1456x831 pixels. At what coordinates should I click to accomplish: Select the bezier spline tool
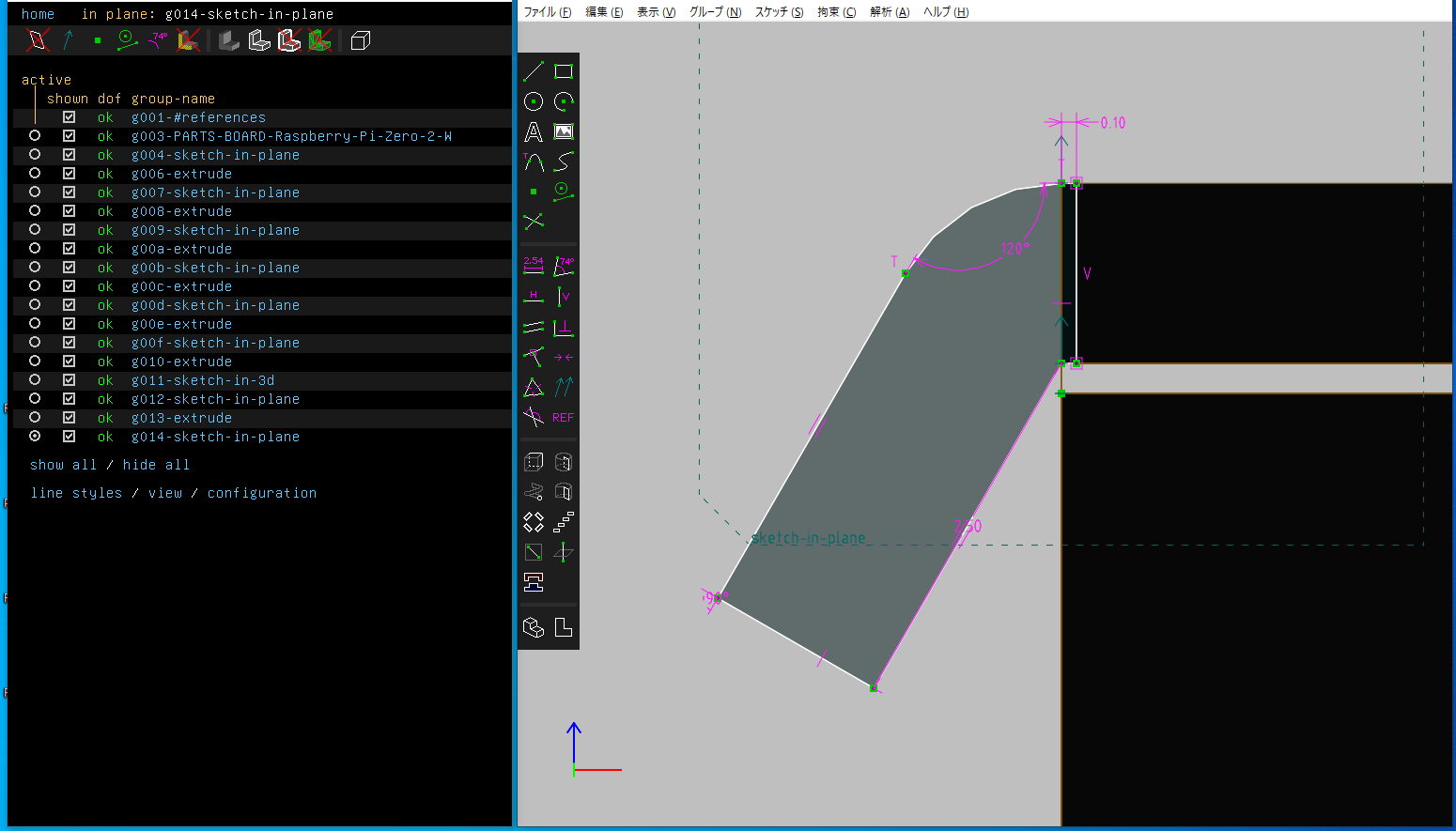[564, 162]
